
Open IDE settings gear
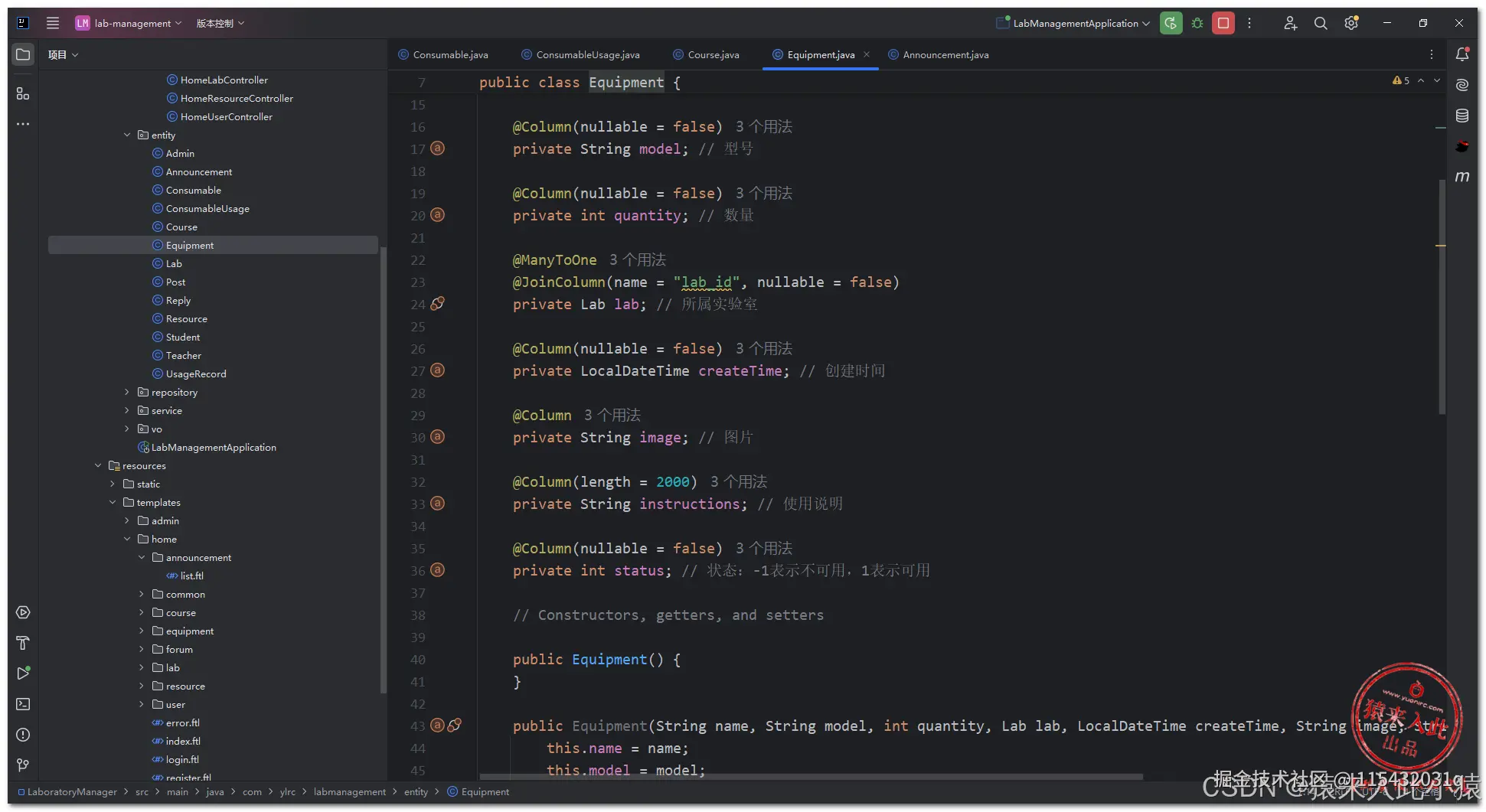pos(1351,23)
